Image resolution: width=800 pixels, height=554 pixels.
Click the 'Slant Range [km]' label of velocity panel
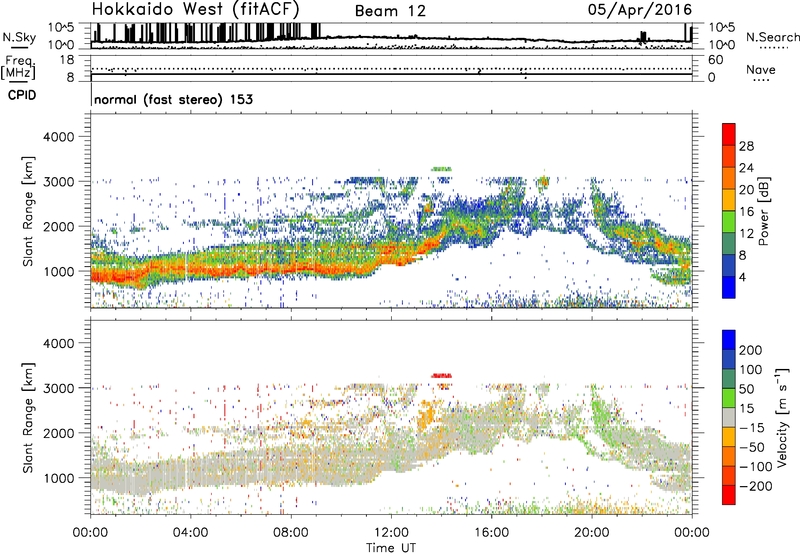pos(28,418)
